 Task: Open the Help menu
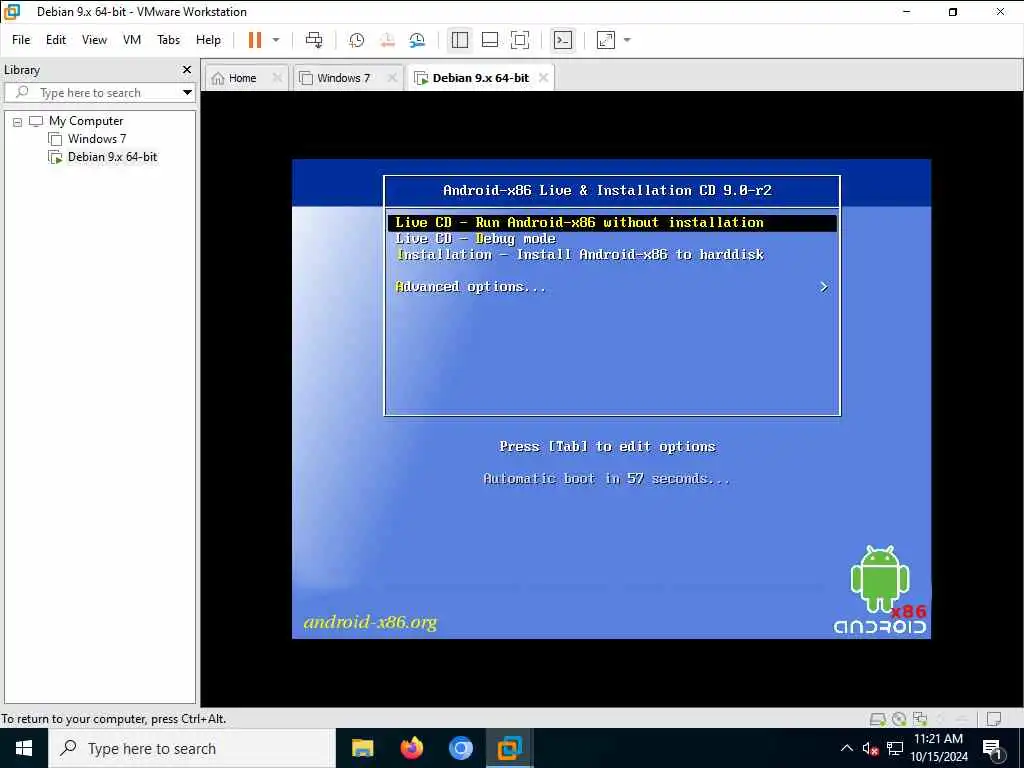point(208,40)
